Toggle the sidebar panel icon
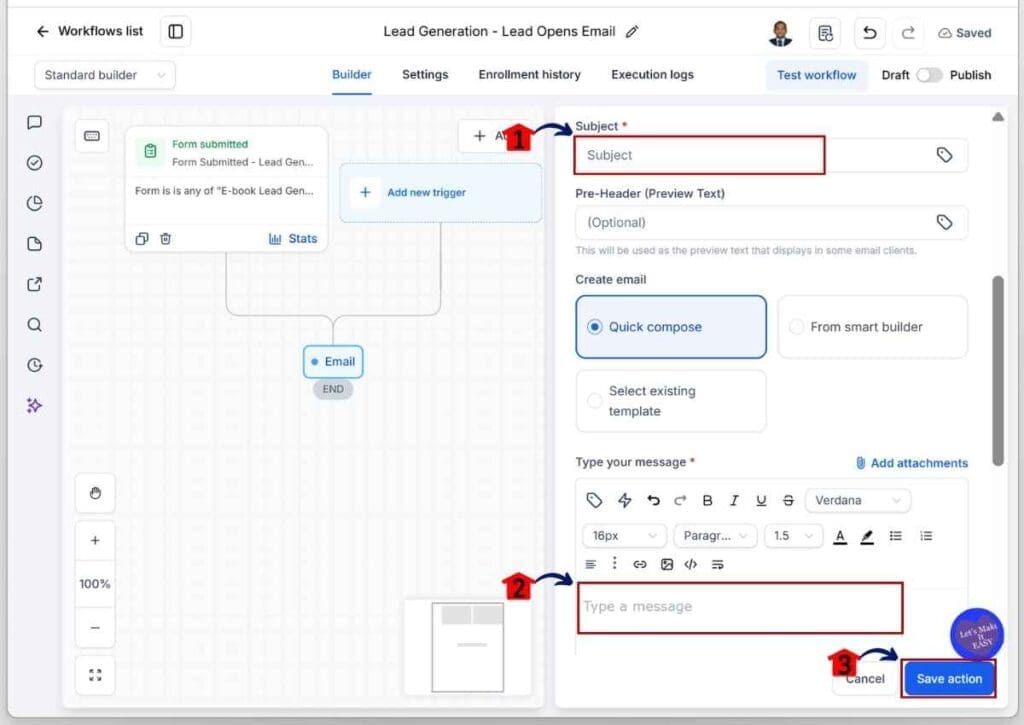 (176, 31)
